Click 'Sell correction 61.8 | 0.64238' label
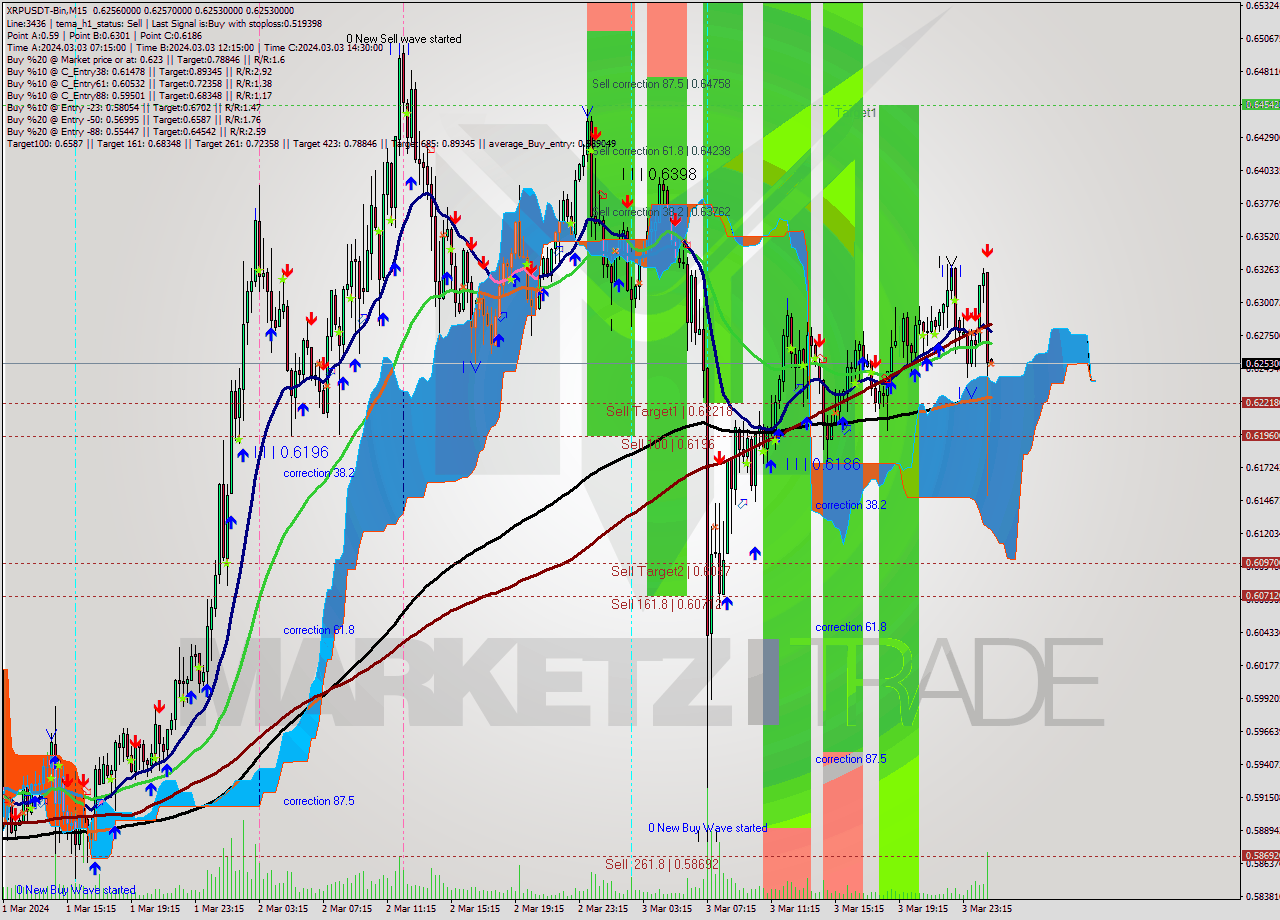 [661, 151]
